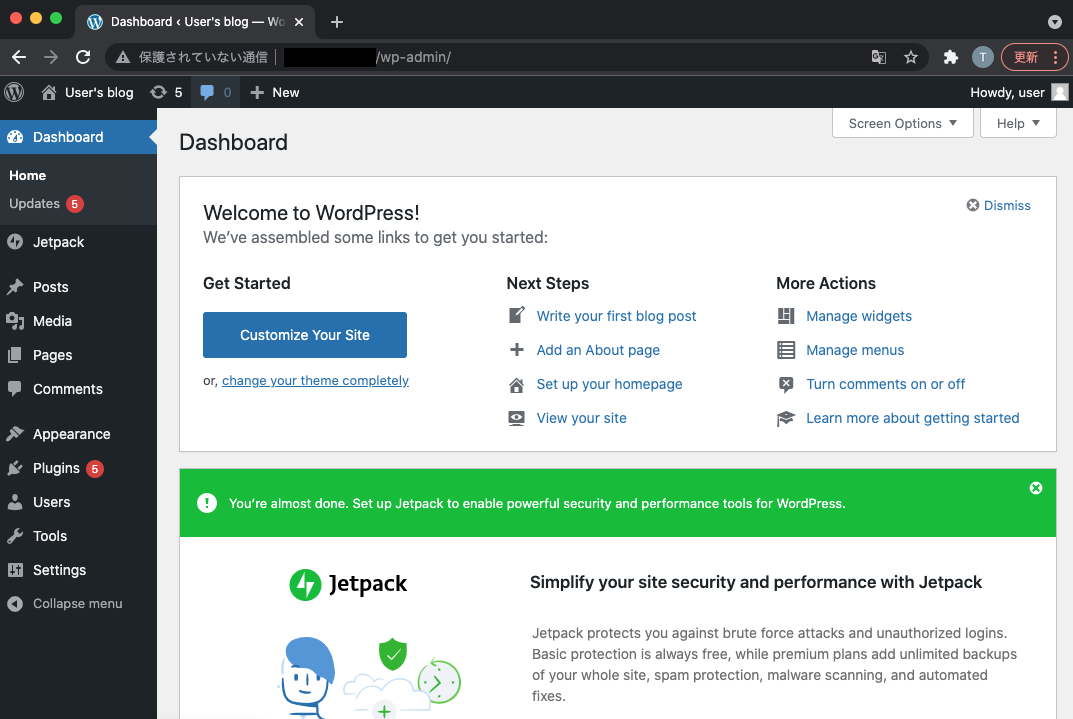
Task: Click the Customize Your Site button
Action: [305, 335]
